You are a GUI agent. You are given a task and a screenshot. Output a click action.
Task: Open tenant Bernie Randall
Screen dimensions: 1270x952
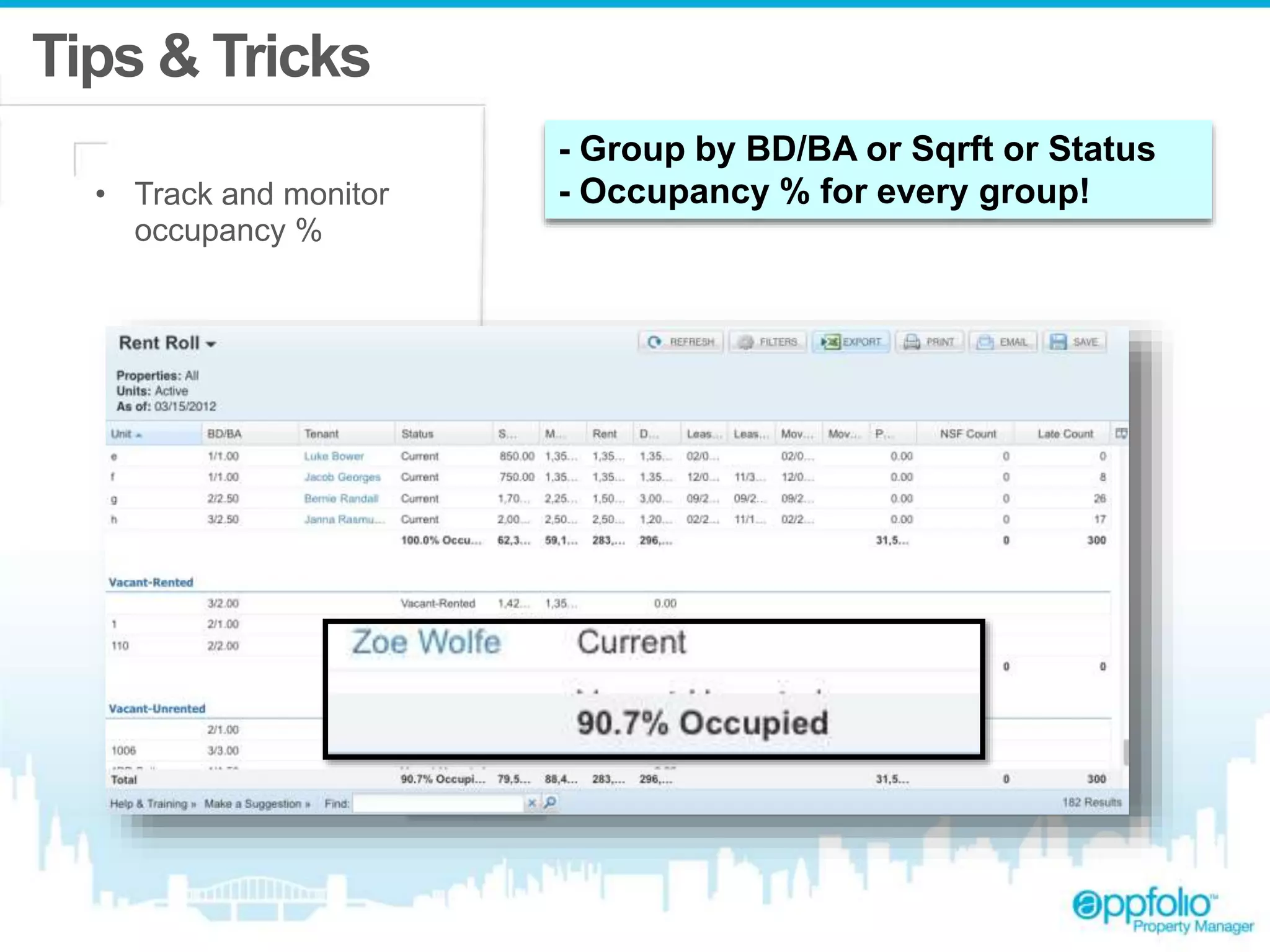(341, 499)
